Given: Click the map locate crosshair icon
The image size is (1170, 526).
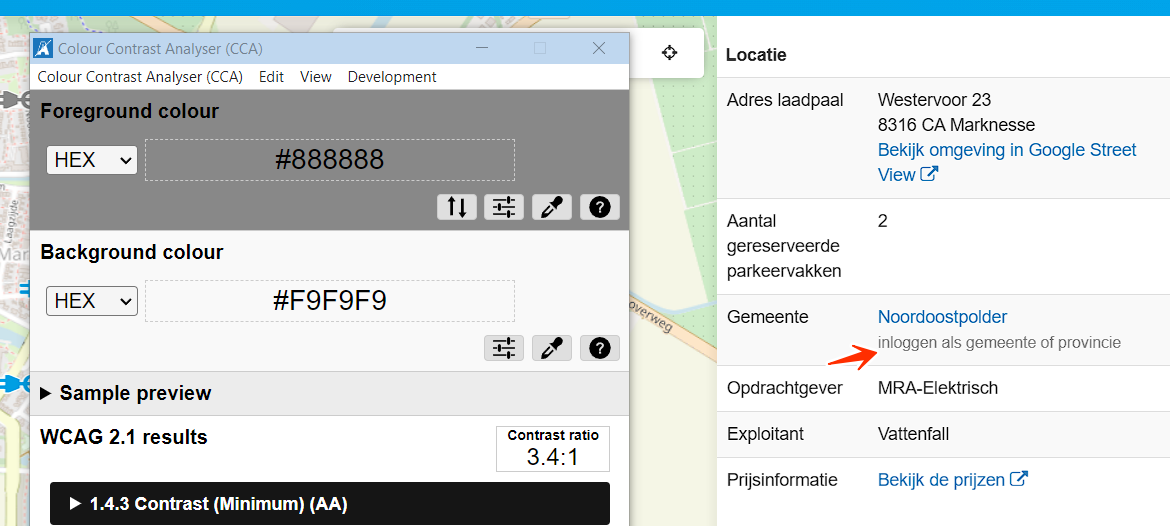Looking at the screenshot, I should (669, 53).
